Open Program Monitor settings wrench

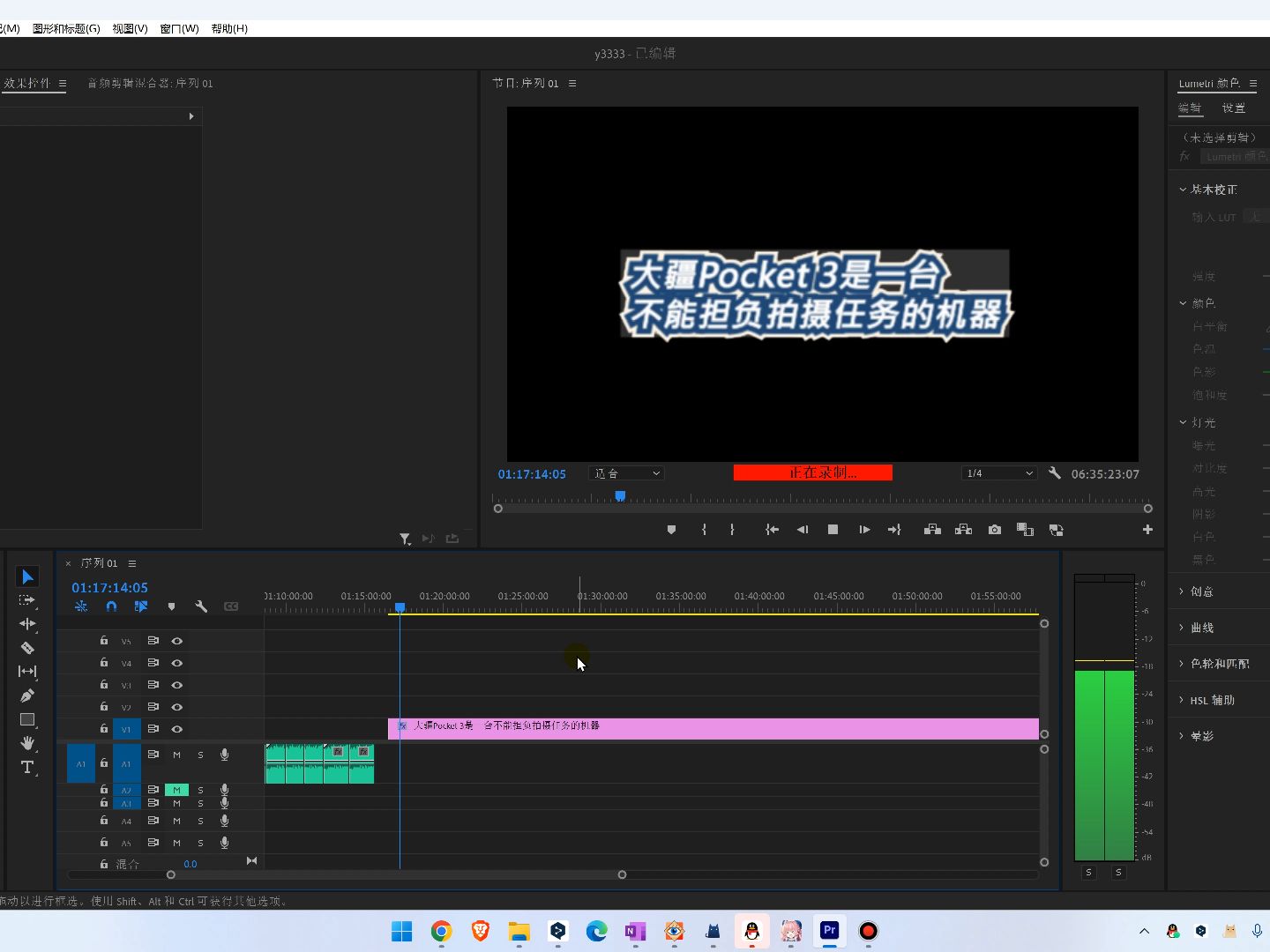coord(1055,473)
